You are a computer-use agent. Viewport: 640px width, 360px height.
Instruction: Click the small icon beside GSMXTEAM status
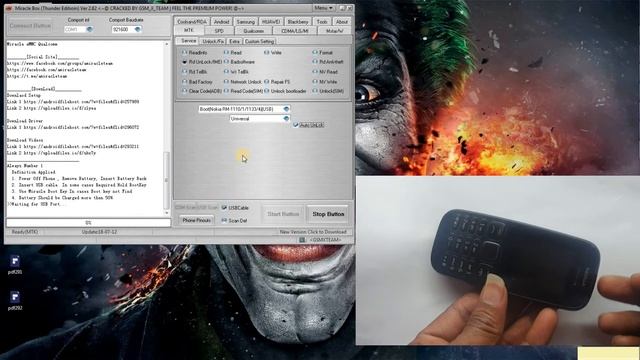[302, 240]
